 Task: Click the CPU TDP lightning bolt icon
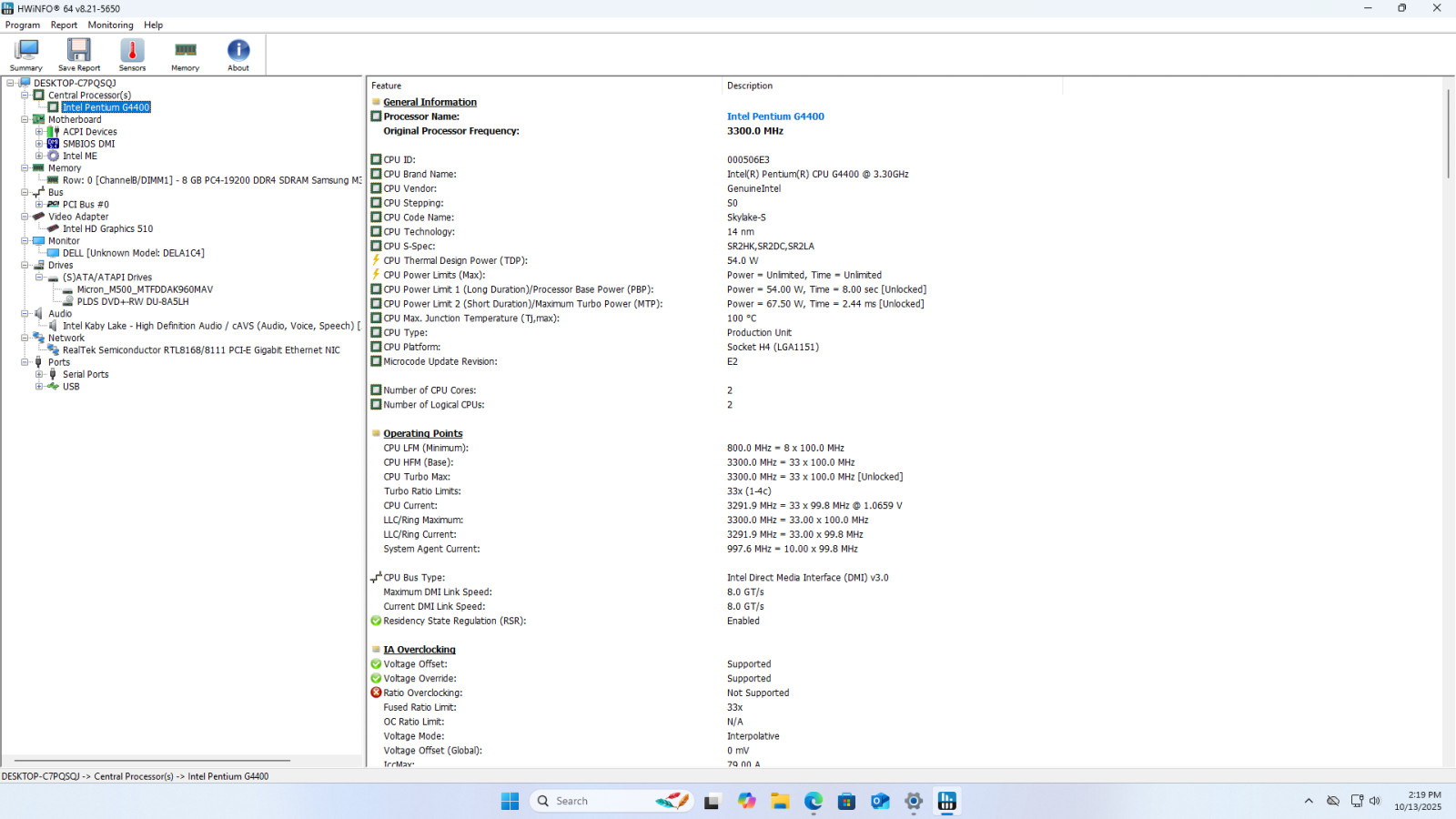point(376,260)
